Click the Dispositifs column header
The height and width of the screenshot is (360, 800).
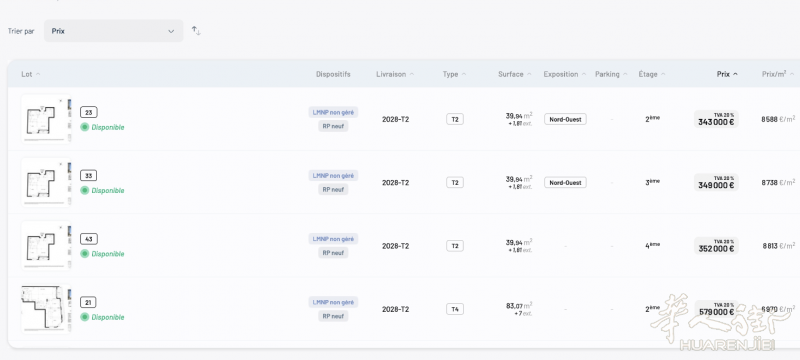[x=333, y=74]
